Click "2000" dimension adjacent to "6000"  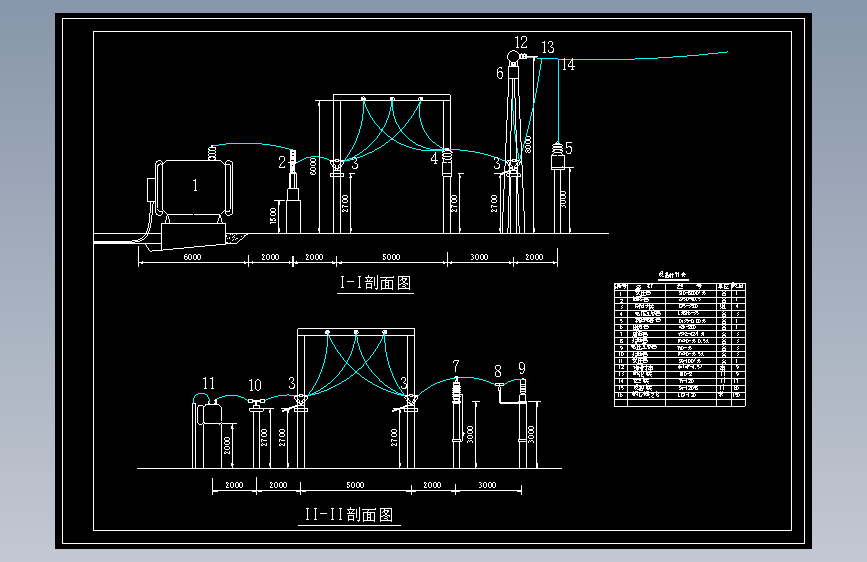coord(270,257)
